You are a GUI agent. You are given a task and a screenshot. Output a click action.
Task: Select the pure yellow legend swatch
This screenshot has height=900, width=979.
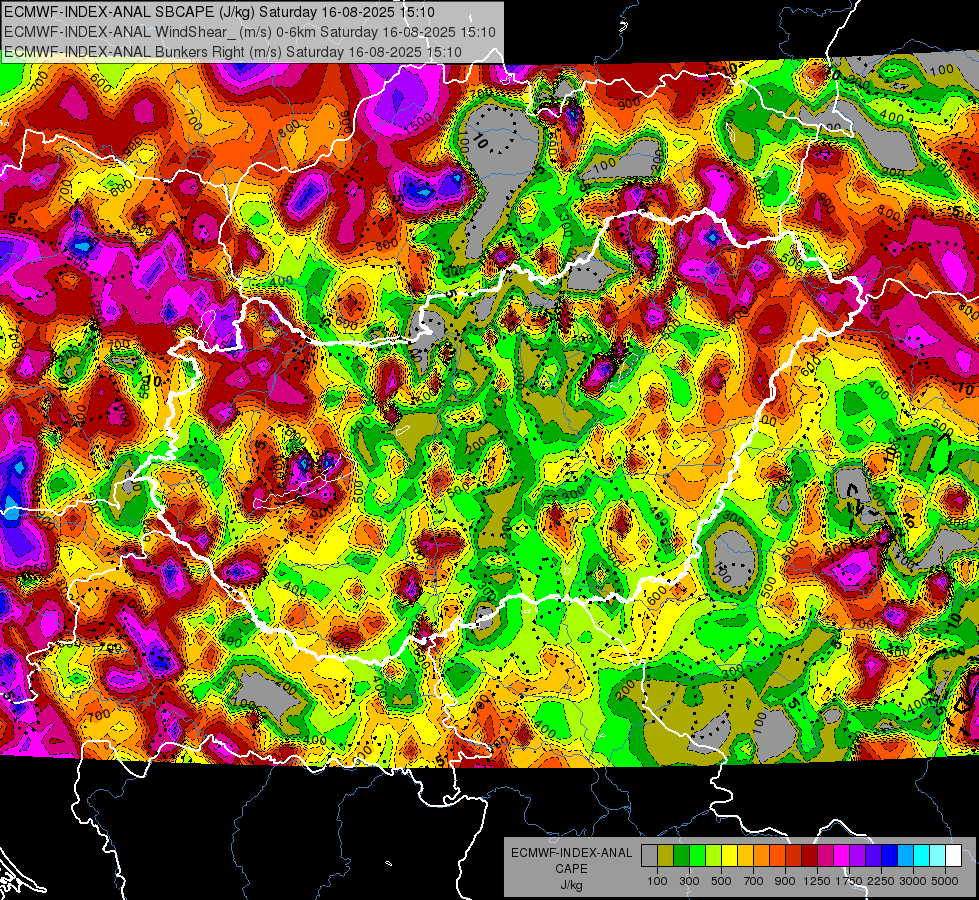[x=729, y=855]
